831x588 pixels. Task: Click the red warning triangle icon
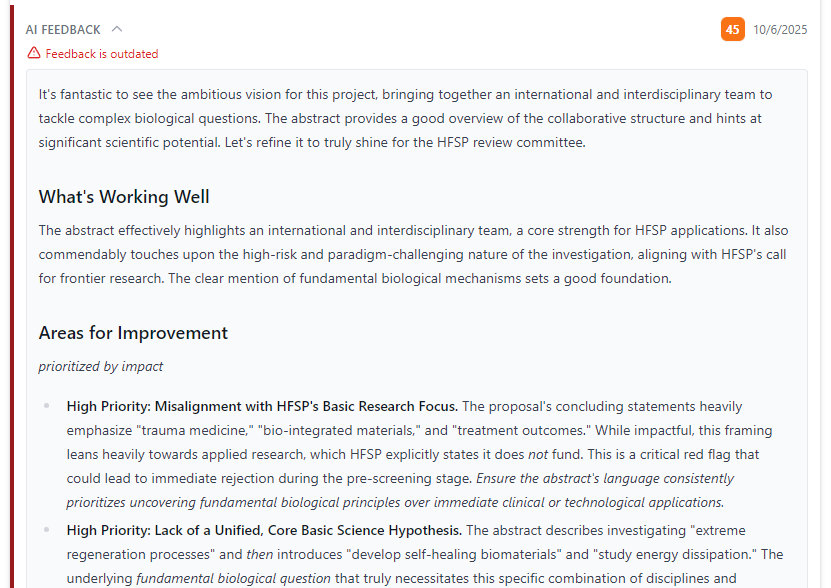(x=34, y=53)
